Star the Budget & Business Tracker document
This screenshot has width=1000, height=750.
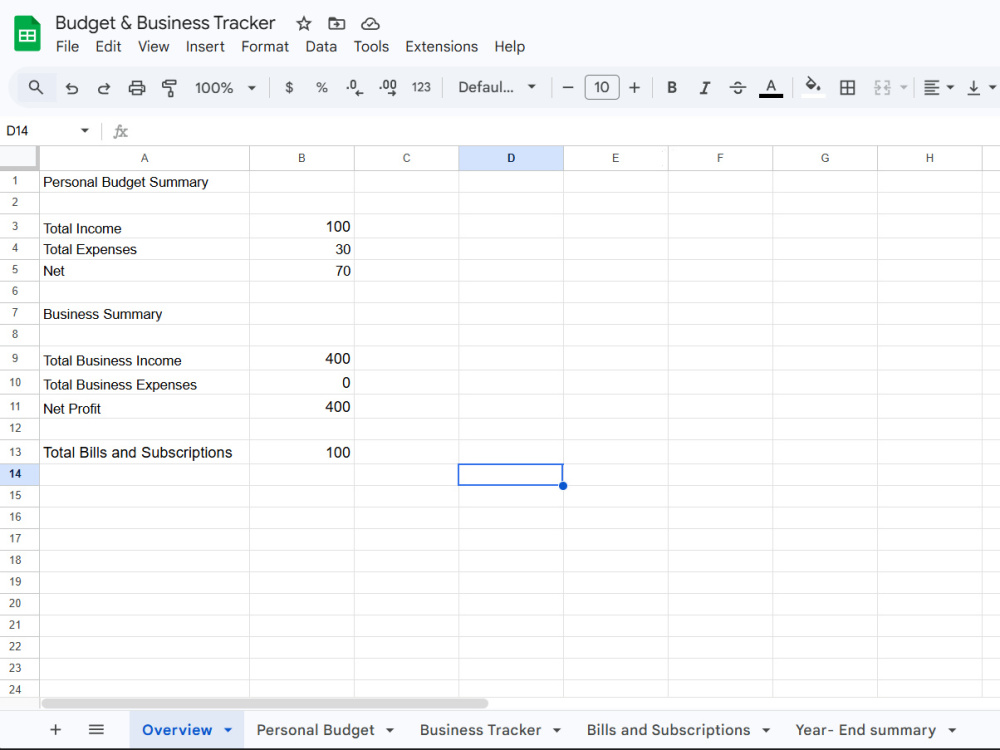pos(304,24)
